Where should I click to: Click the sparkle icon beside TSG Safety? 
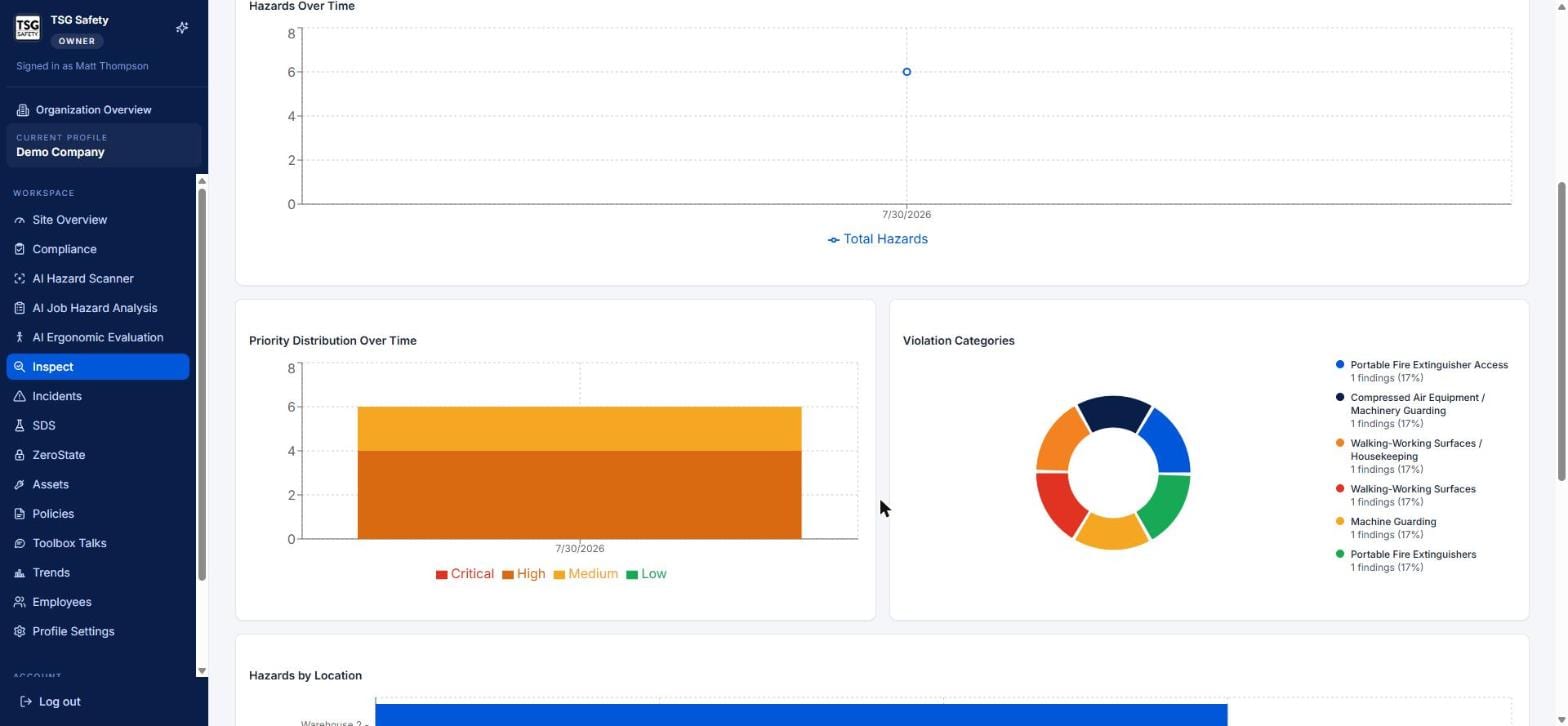pos(182,28)
